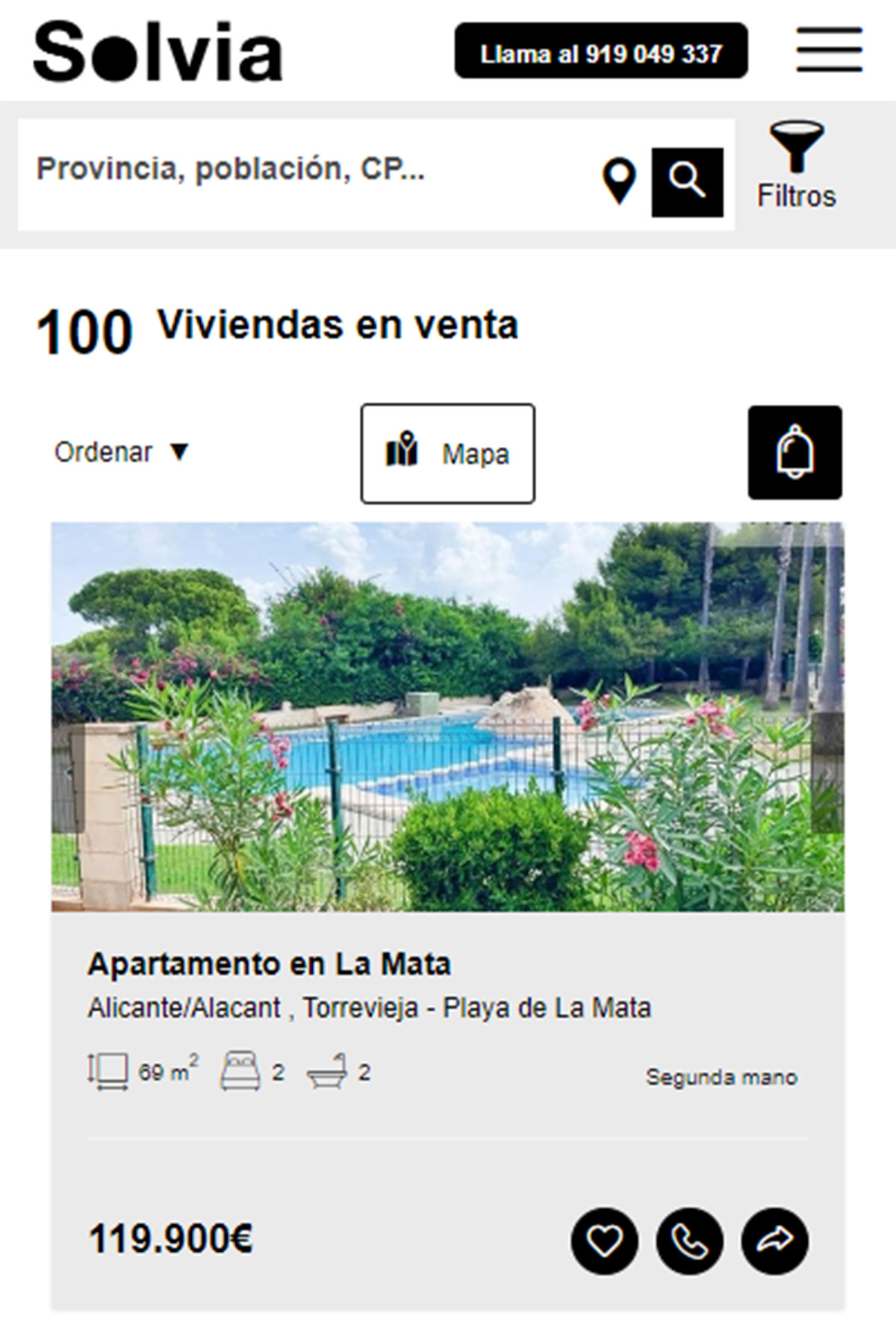Open the Filtros funnel
The image size is (896, 1331).
(797, 166)
